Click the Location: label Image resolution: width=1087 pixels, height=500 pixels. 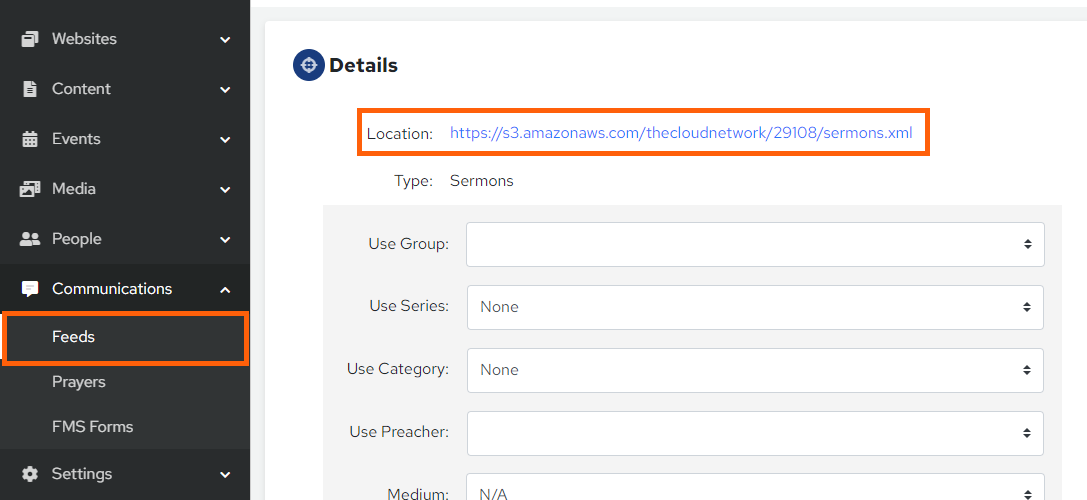coord(400,133)
